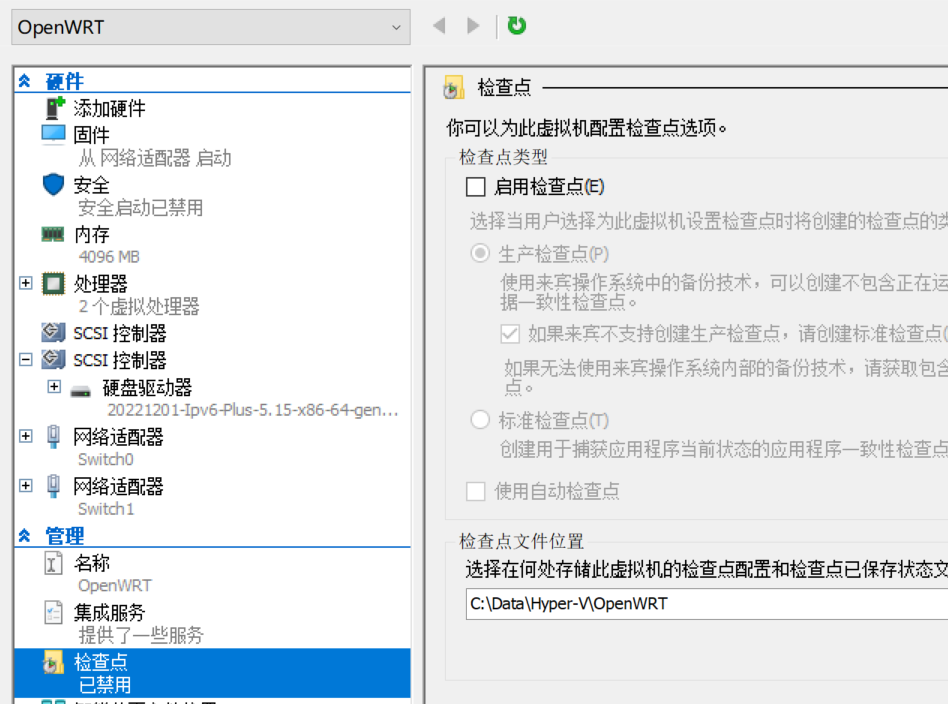This screenshot has height=704, width=948.
Task: Click the 提供了一些服务 text
Action: click(x=140, y=635)
